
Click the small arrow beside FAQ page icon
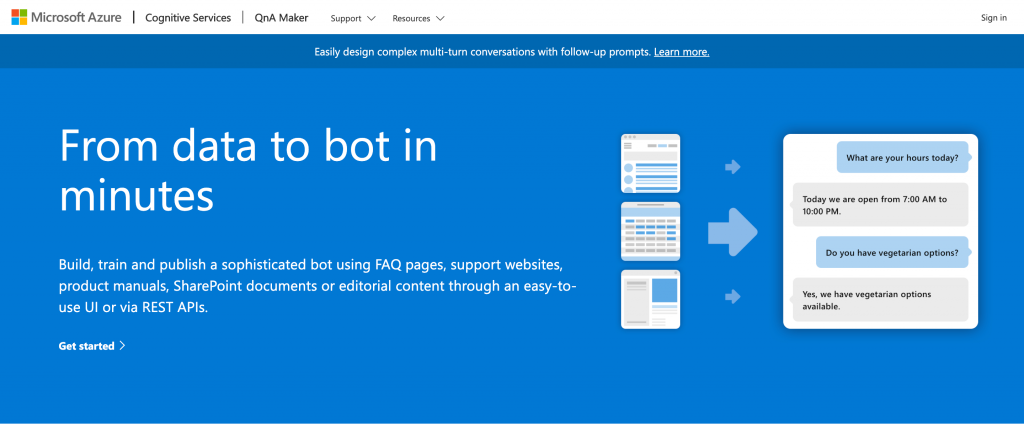(733, 167)
